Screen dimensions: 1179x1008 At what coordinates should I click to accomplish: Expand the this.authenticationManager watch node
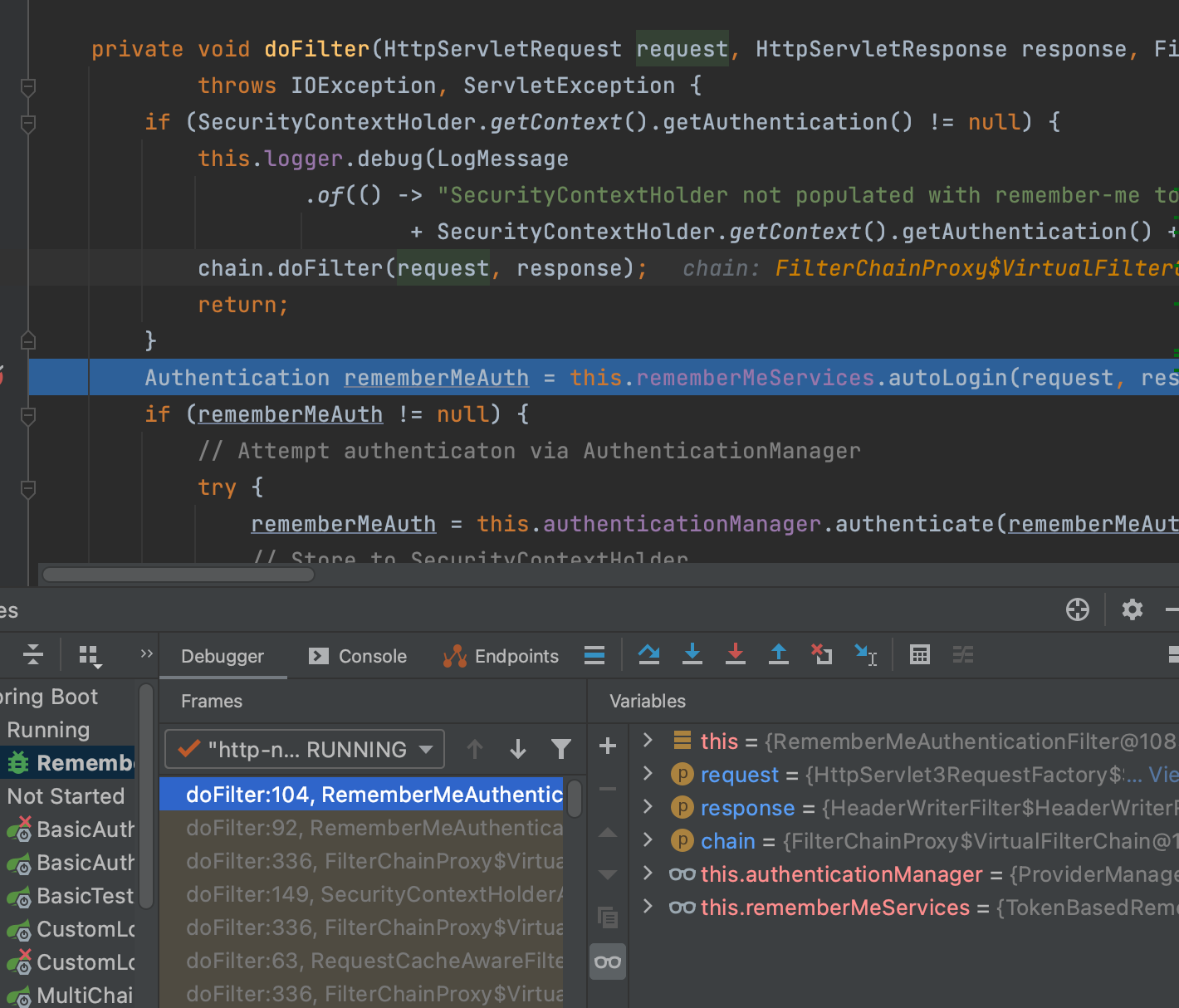coord(648,873)
